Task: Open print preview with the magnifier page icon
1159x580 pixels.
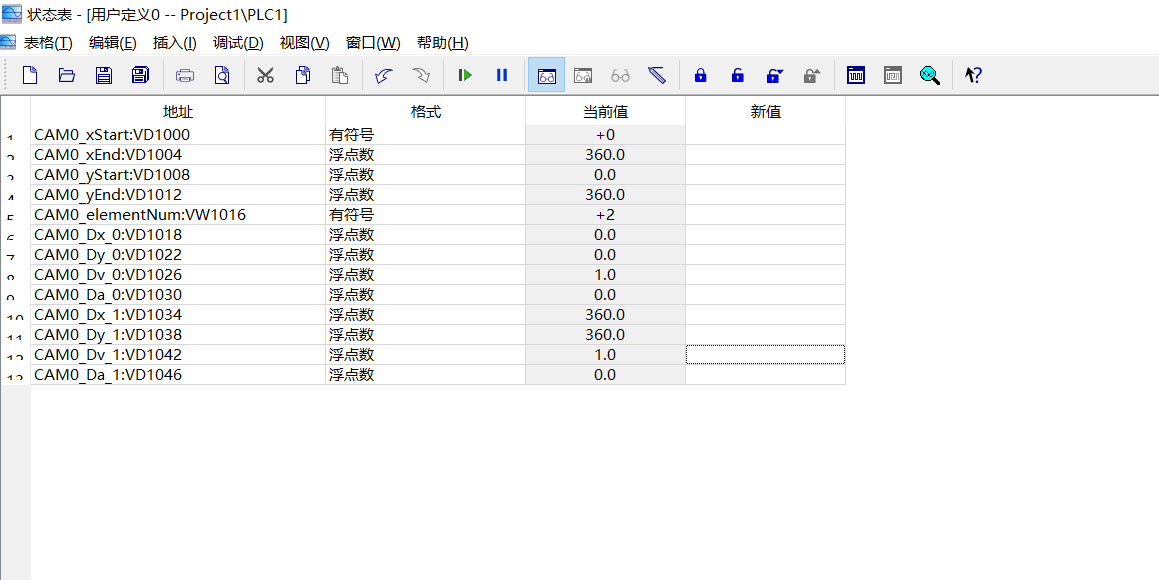Action: coord(222,75)
